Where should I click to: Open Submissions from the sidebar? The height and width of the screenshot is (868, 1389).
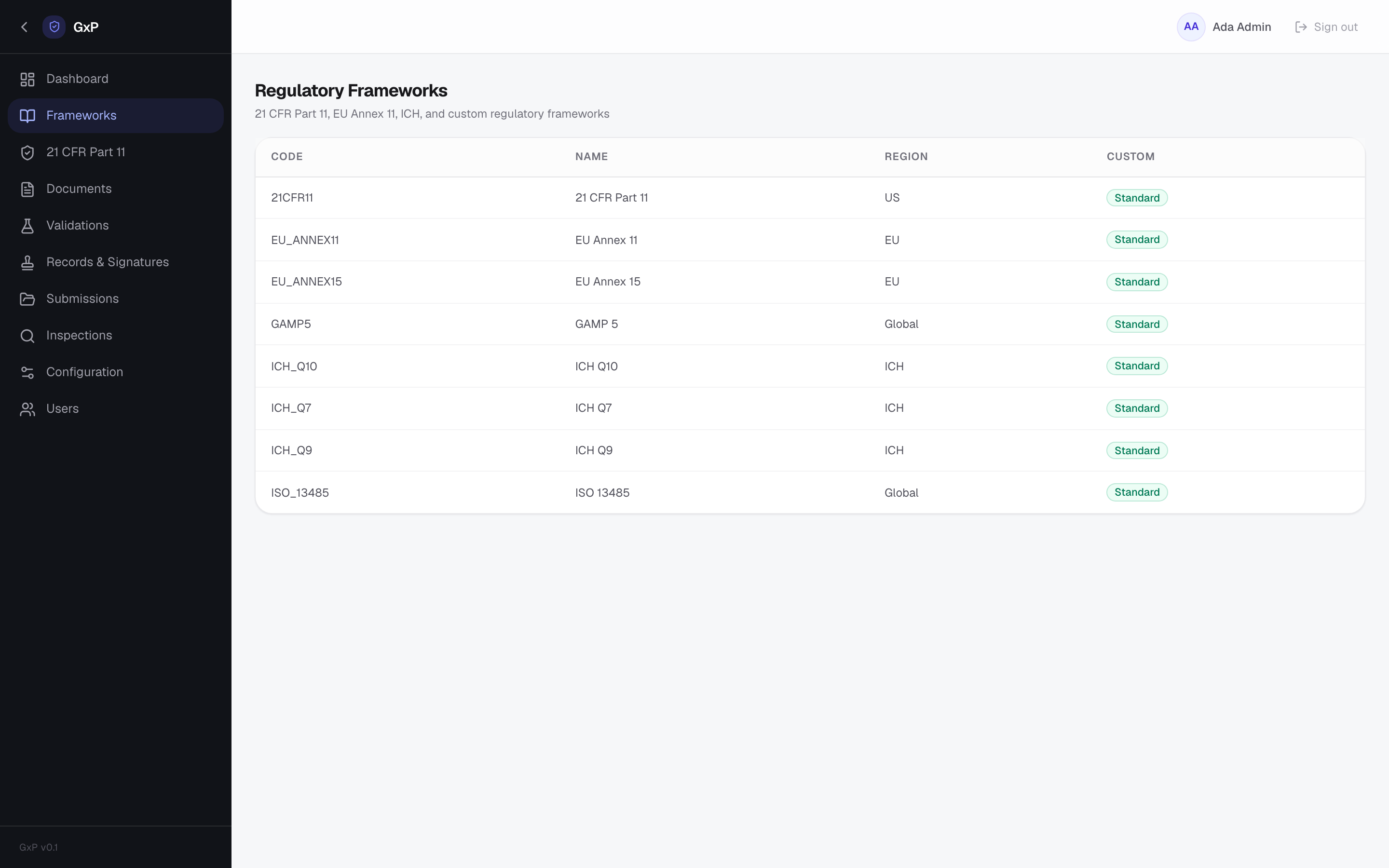pyautogui.click(x=115, y=299)
